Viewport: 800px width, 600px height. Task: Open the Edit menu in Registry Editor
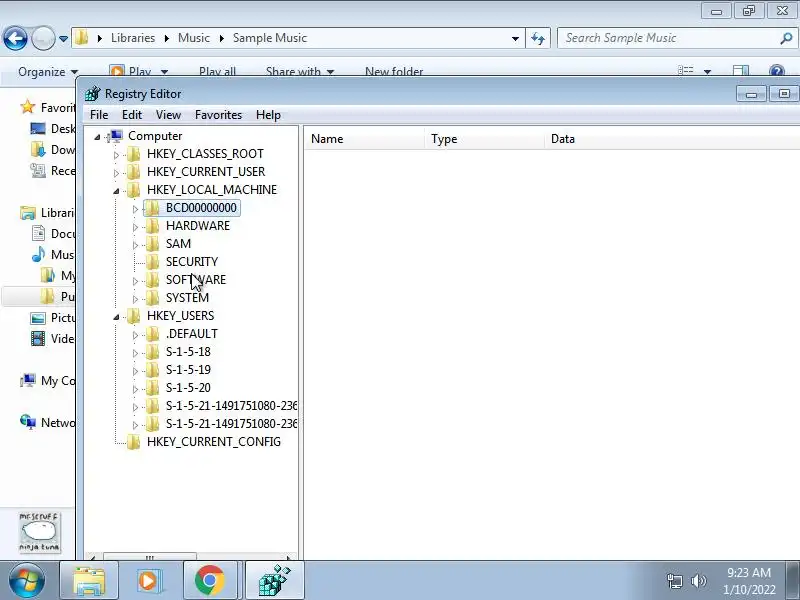pos(132,115)
